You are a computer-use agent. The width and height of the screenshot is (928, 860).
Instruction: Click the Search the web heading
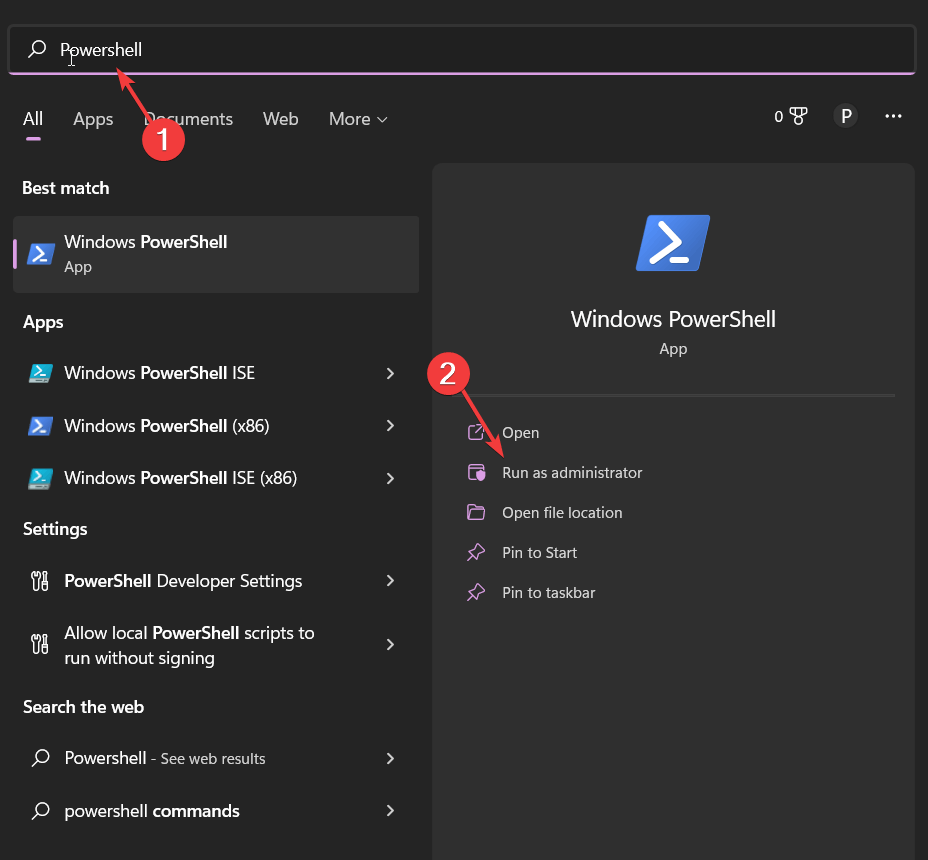[83, 707]
